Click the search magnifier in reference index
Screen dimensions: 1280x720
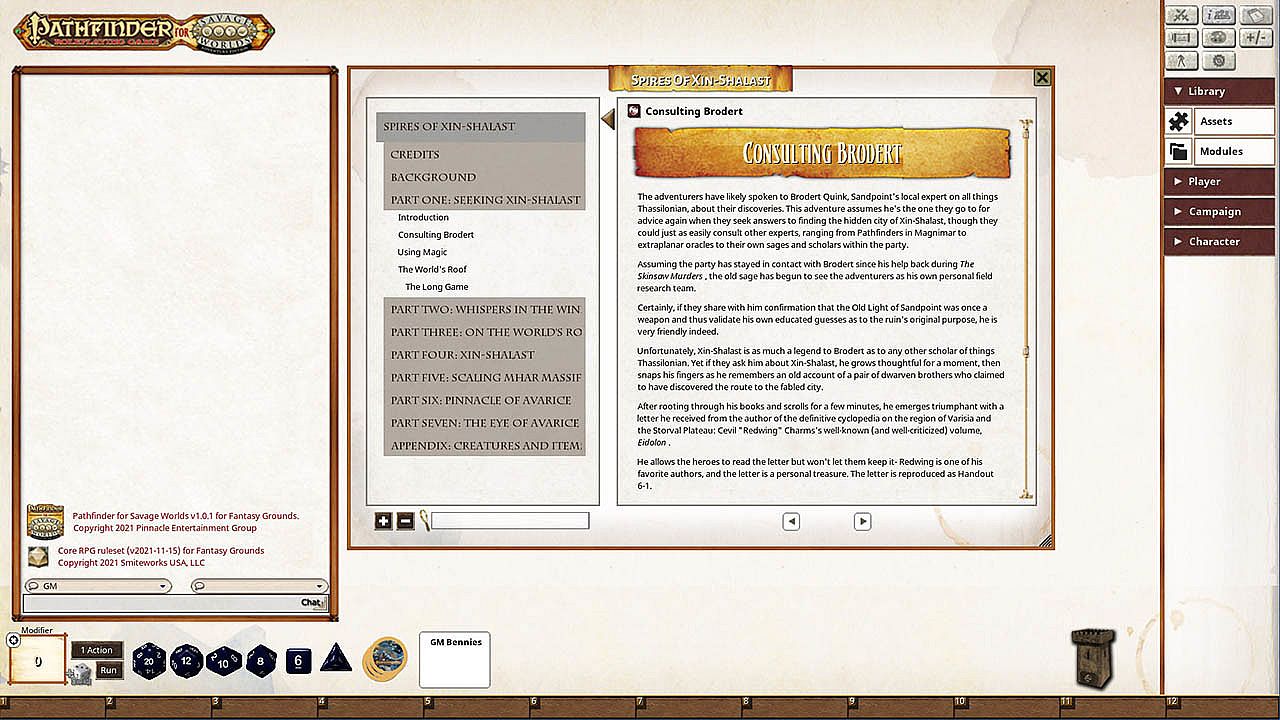point(424,520)
